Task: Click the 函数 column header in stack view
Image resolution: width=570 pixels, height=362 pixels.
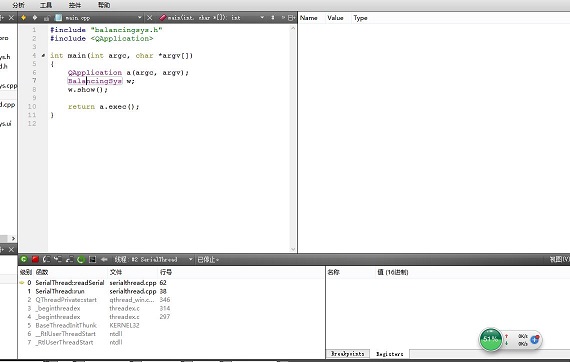Action: tap(42, 272)
